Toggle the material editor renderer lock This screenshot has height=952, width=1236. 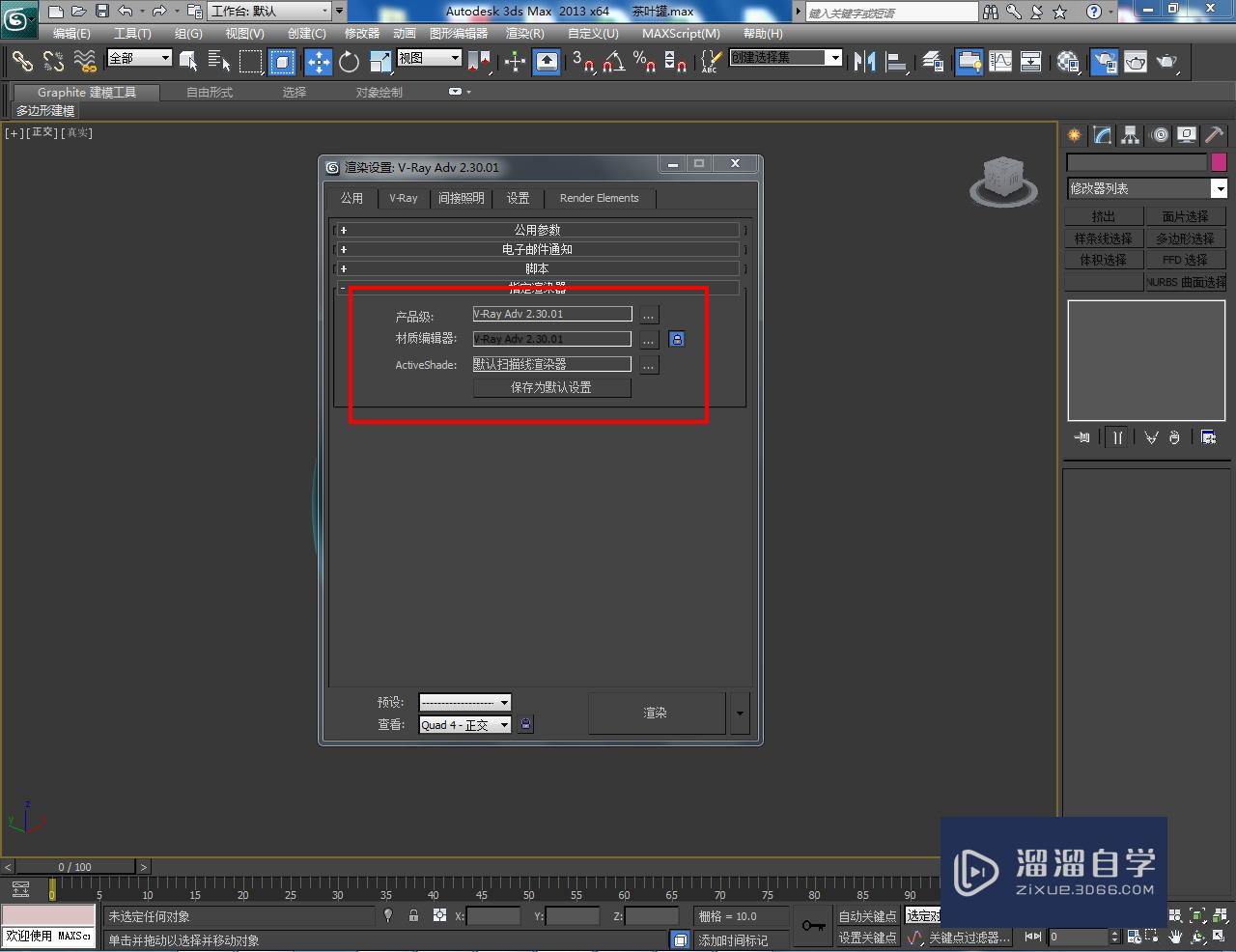click(677, 339)
